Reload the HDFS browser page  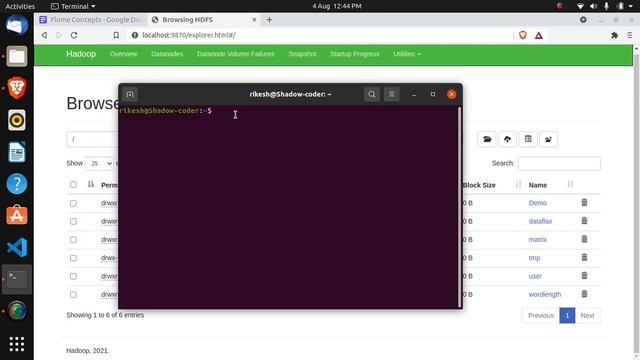coord(74,35)
